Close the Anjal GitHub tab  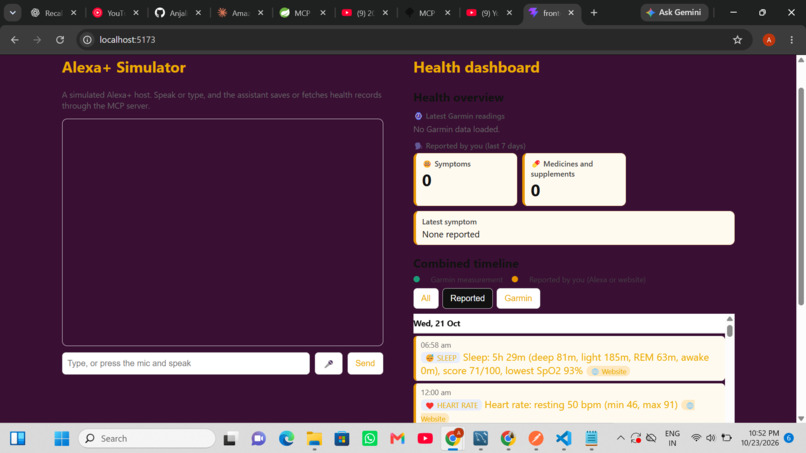[x=198, y=13]
